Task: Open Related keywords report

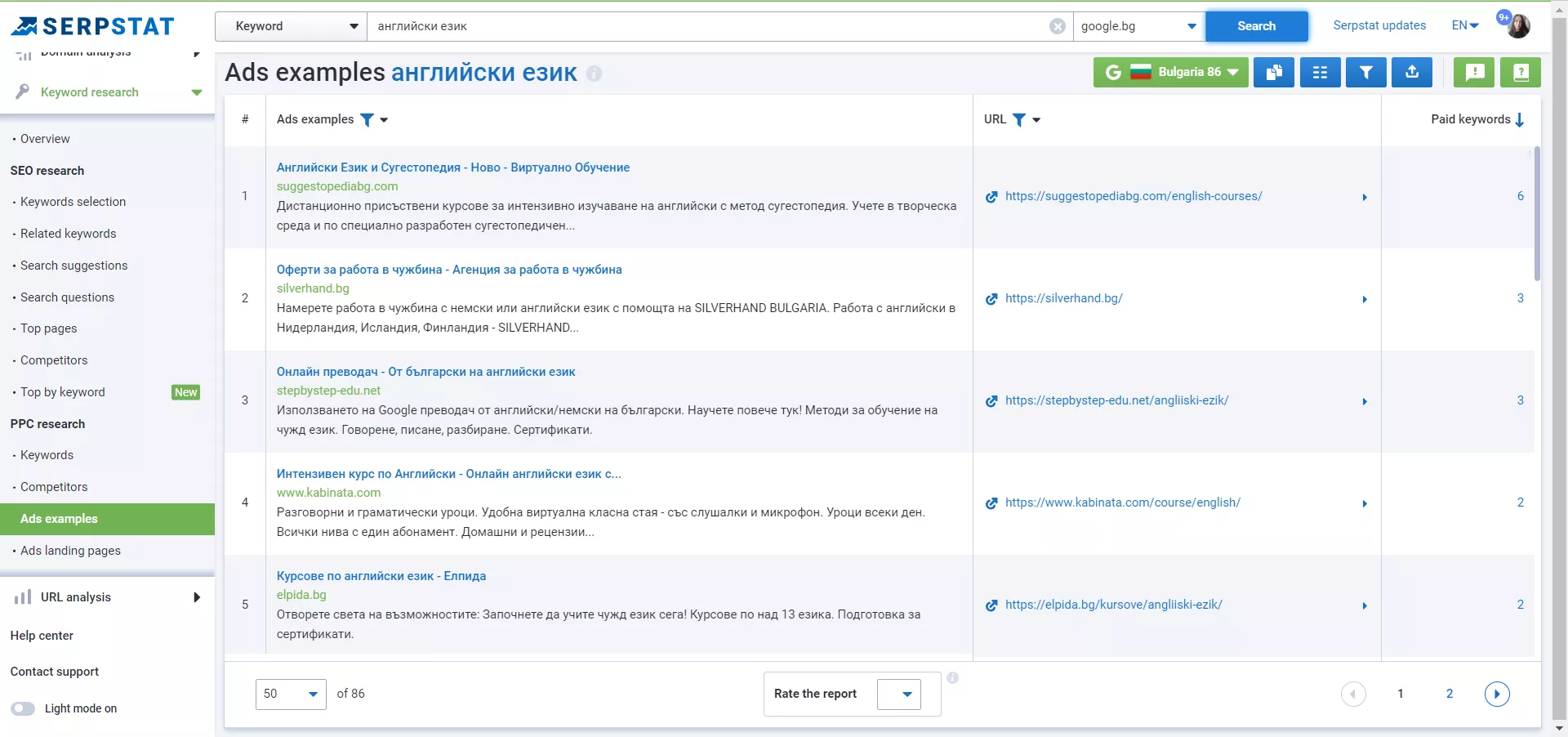Action: 68,234
